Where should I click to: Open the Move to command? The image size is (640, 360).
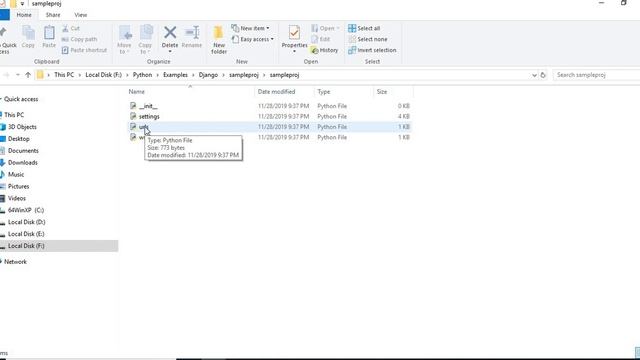(x=124, y=40)
